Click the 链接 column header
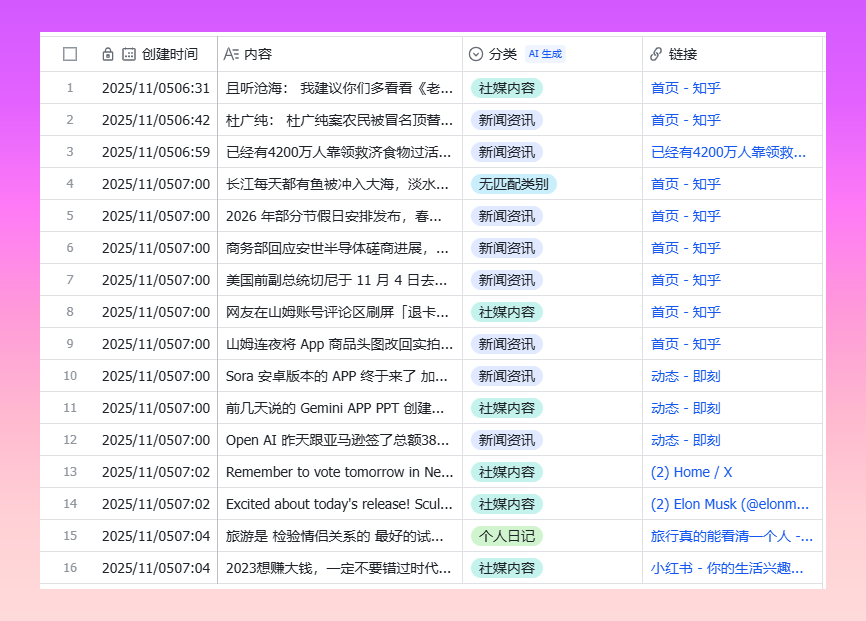 tap(683, 54)
